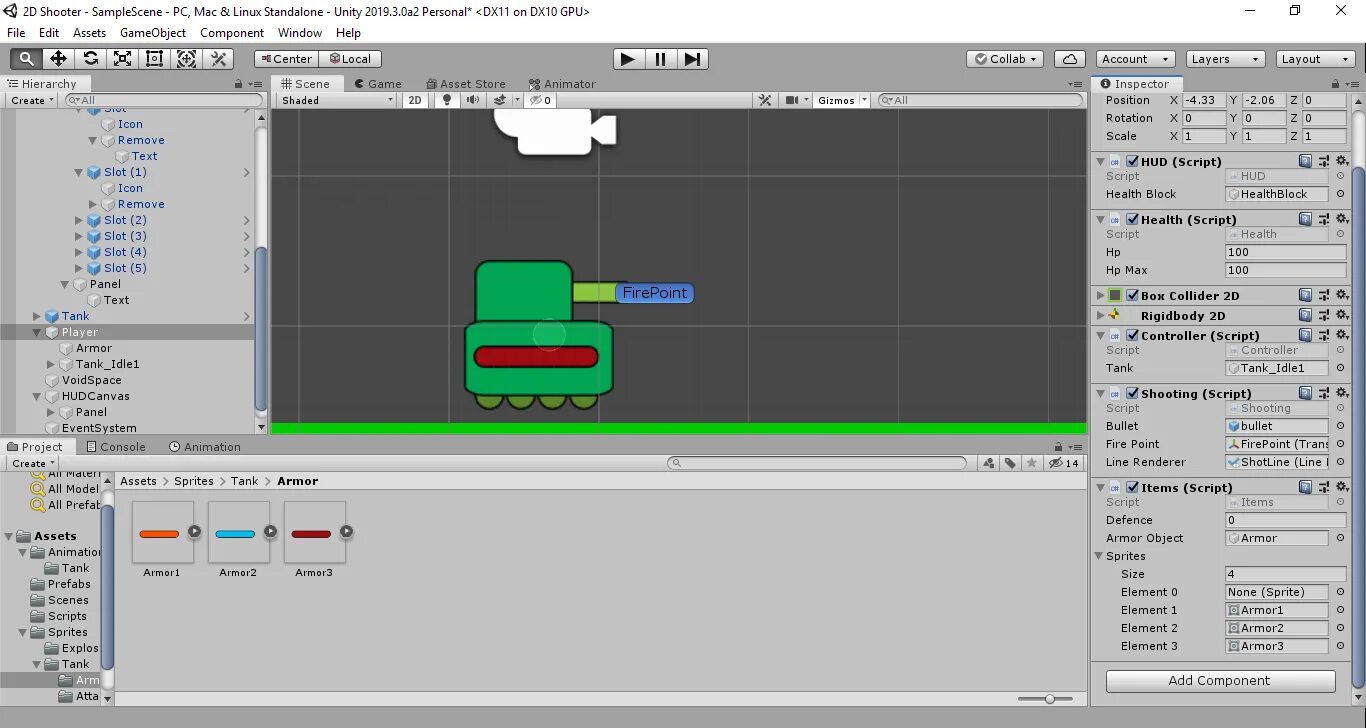Disable the Shooting script checkbox
1366x728 pixels.
click(1133, 393)
